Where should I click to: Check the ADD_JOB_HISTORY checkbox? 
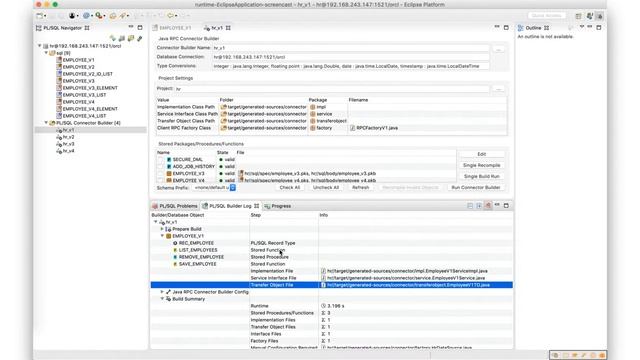[x=160, y=167]
